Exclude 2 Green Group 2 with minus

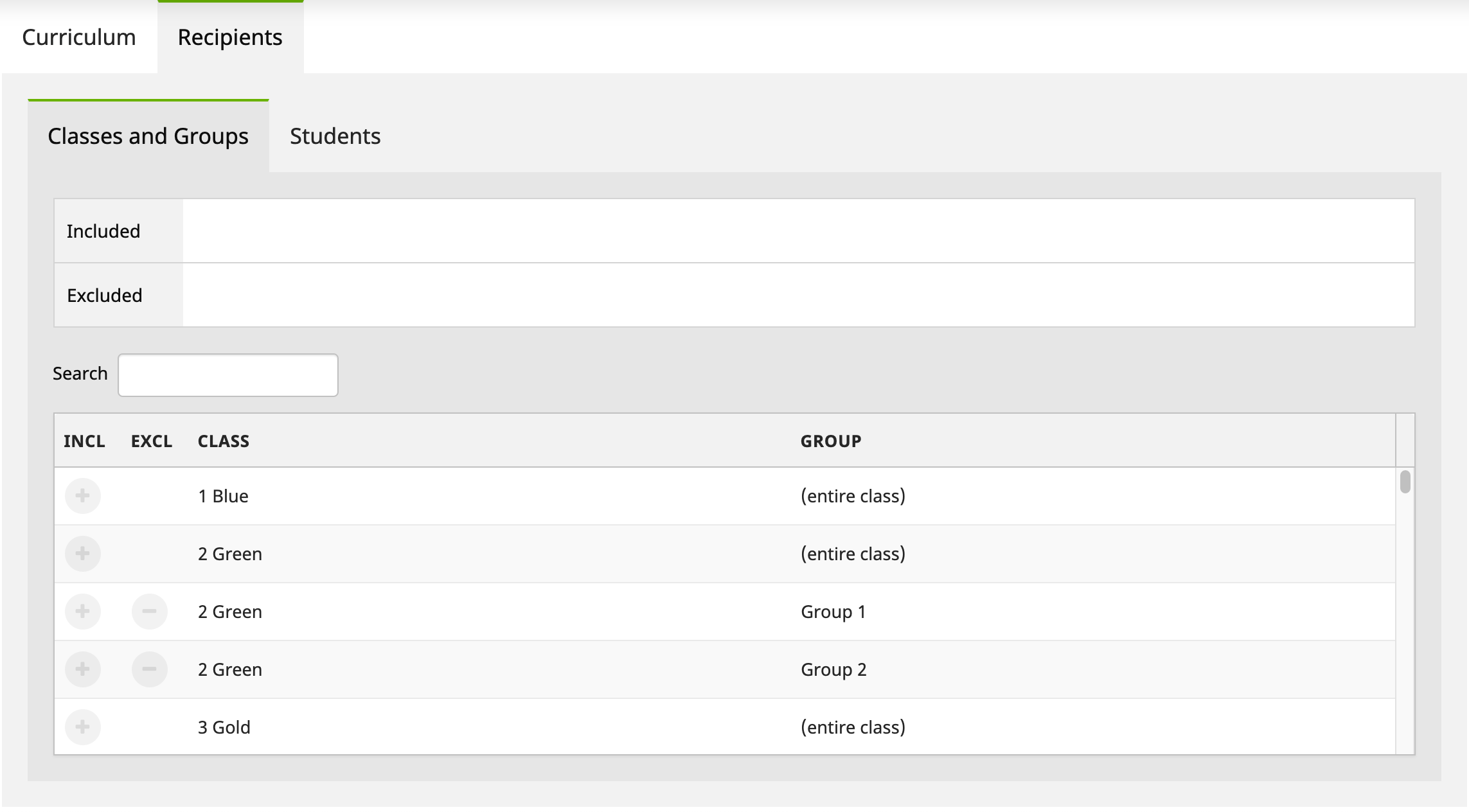[x=149, y=669]
